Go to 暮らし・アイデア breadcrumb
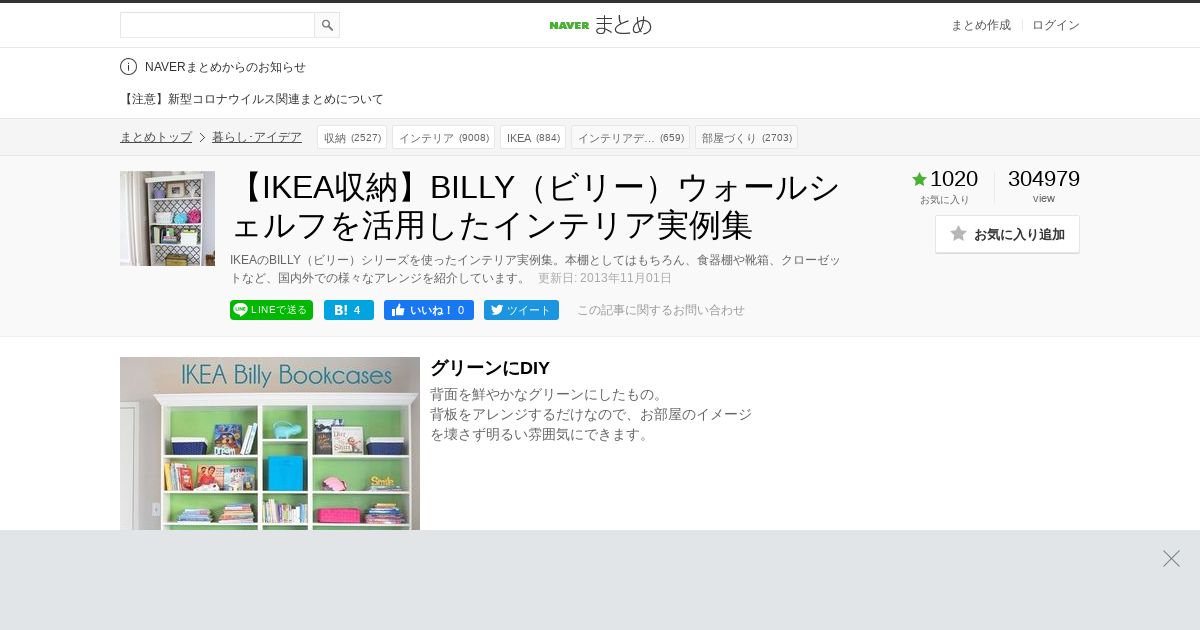 click(x=257, y=137)
